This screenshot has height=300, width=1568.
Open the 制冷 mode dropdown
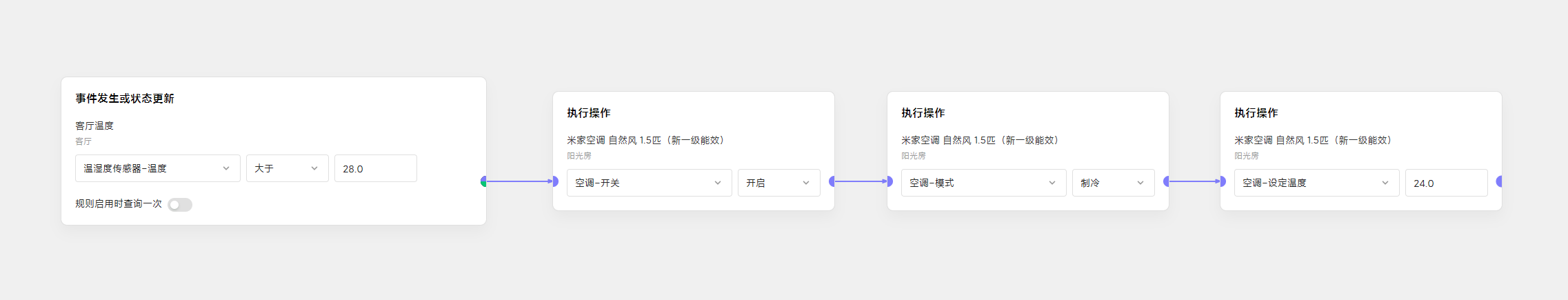pyautogui.click(x=1114, y=183)
